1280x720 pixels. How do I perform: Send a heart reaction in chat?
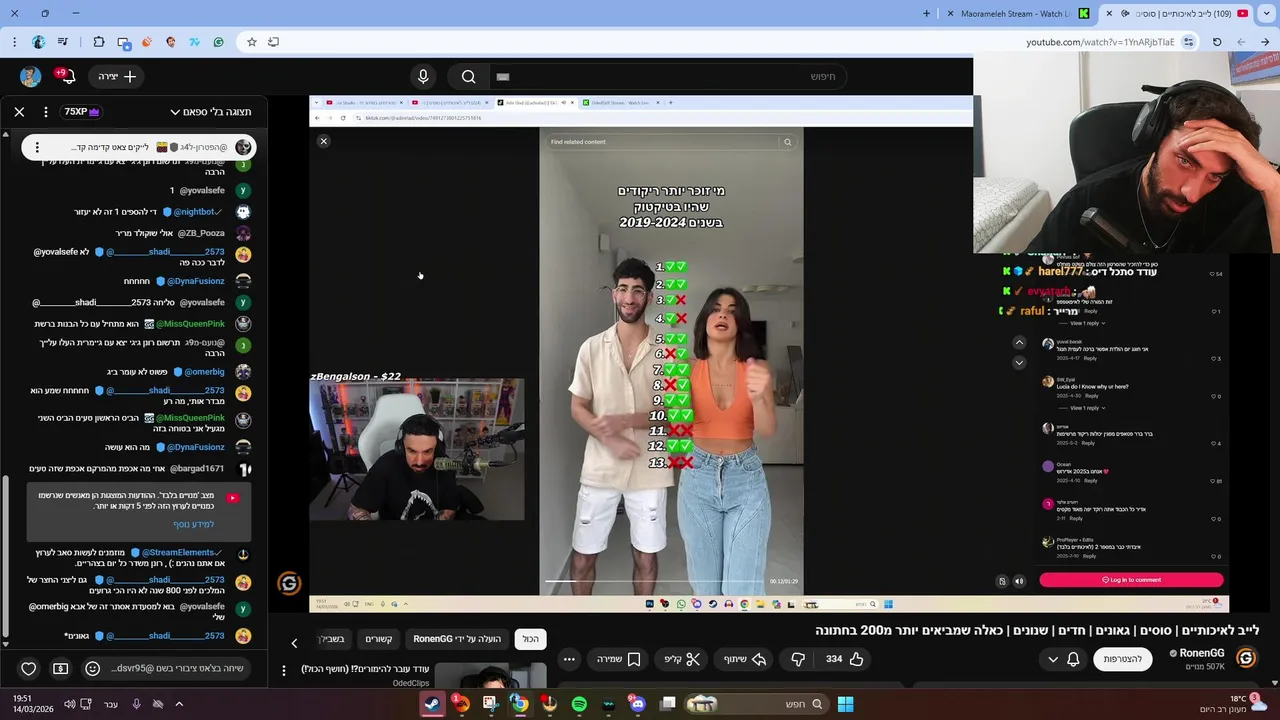click(x=28, y=669)
